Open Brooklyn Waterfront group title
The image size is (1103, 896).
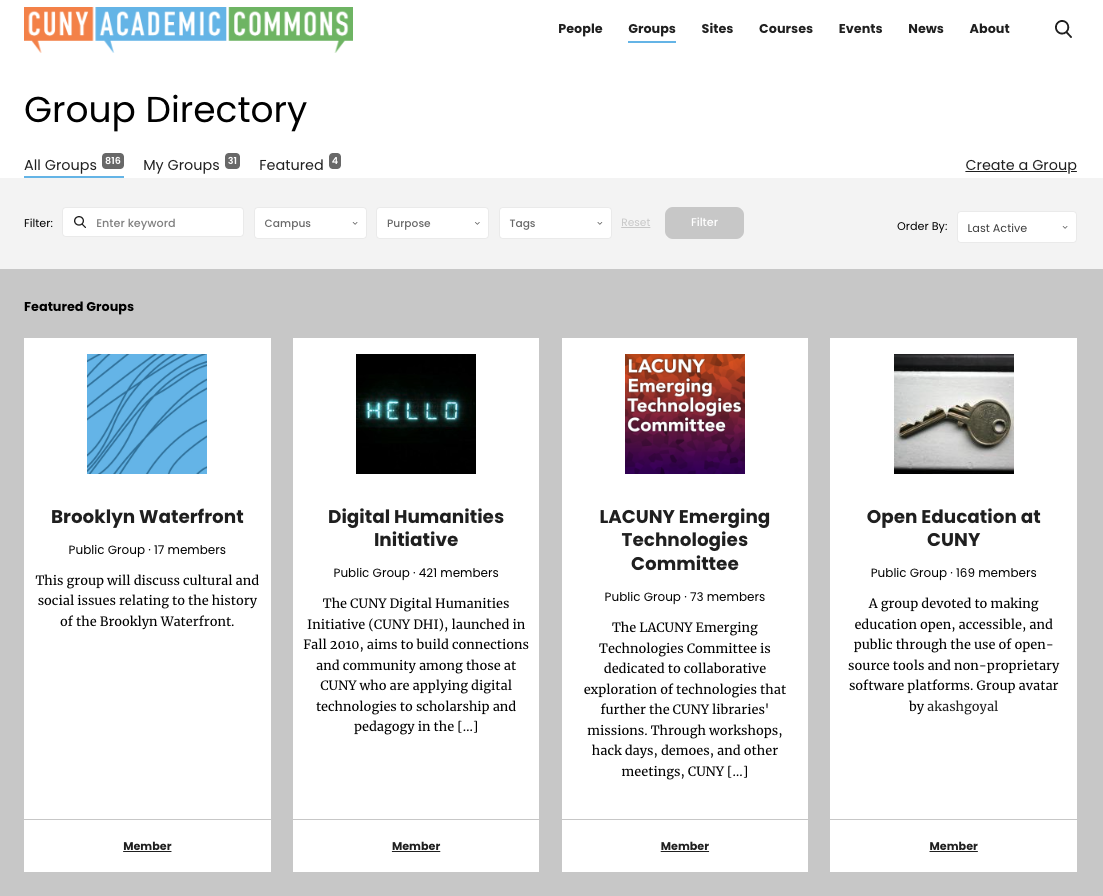[x=147, y=516]
